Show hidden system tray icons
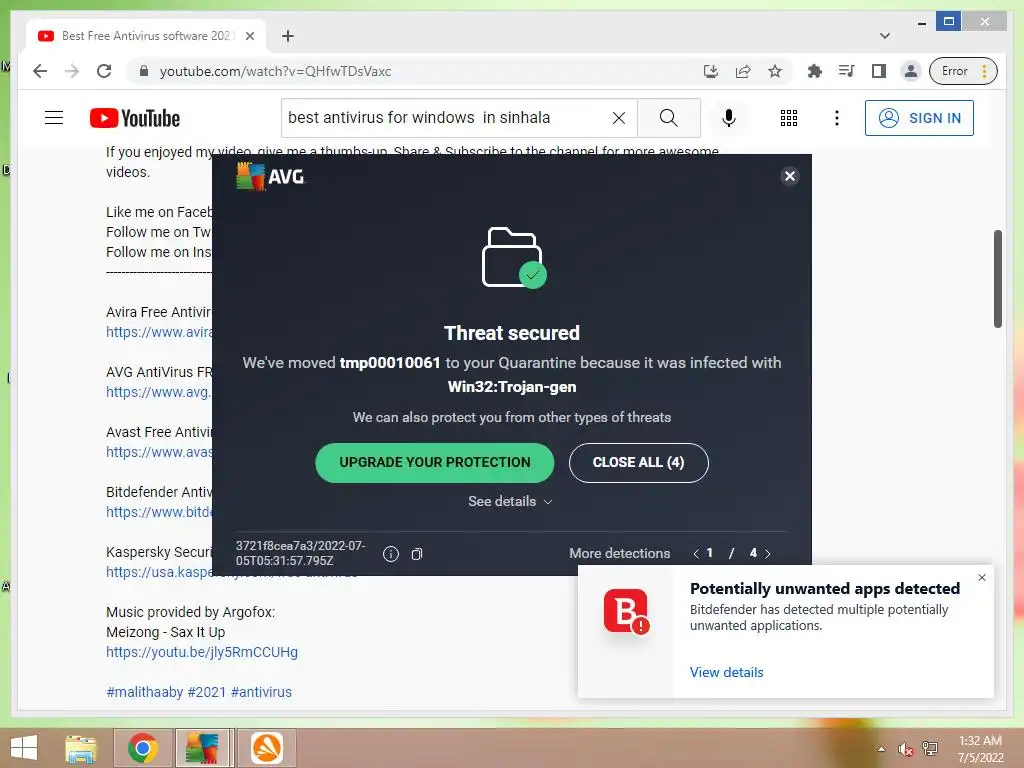The image size is (1024, 768). point(881,749)
